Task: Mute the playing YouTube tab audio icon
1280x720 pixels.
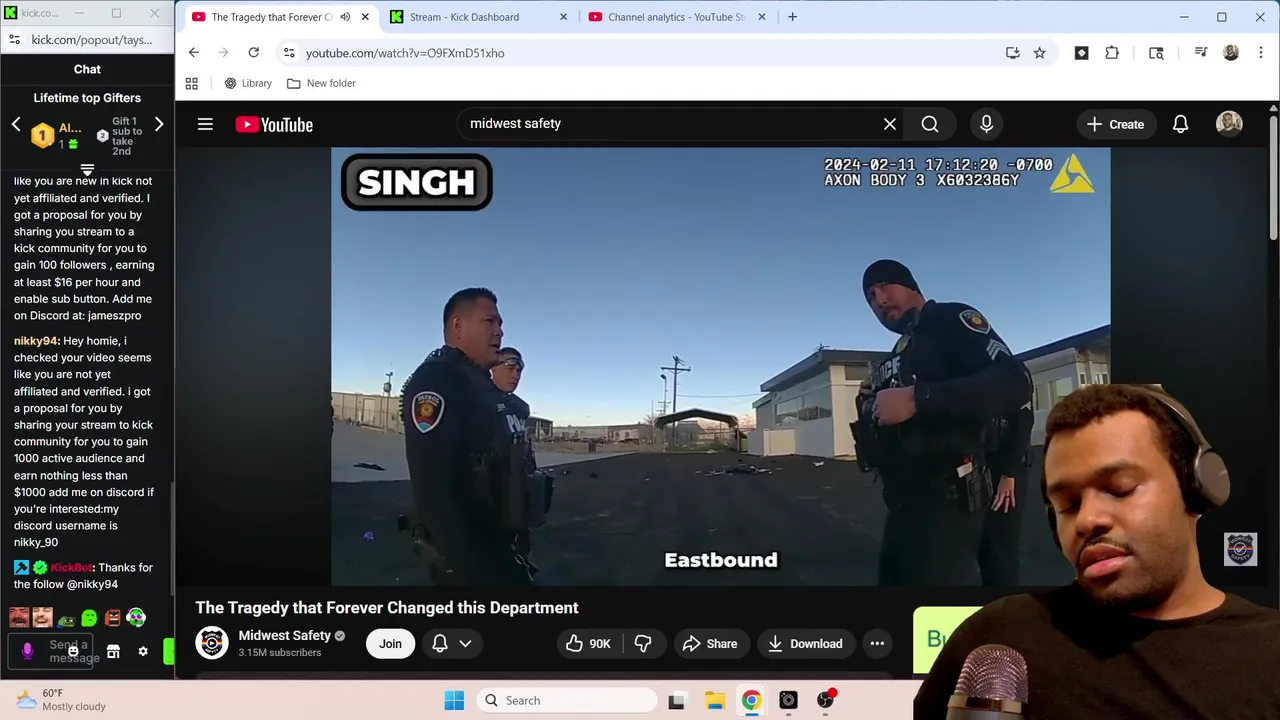Action: click(x=345, y=17)
